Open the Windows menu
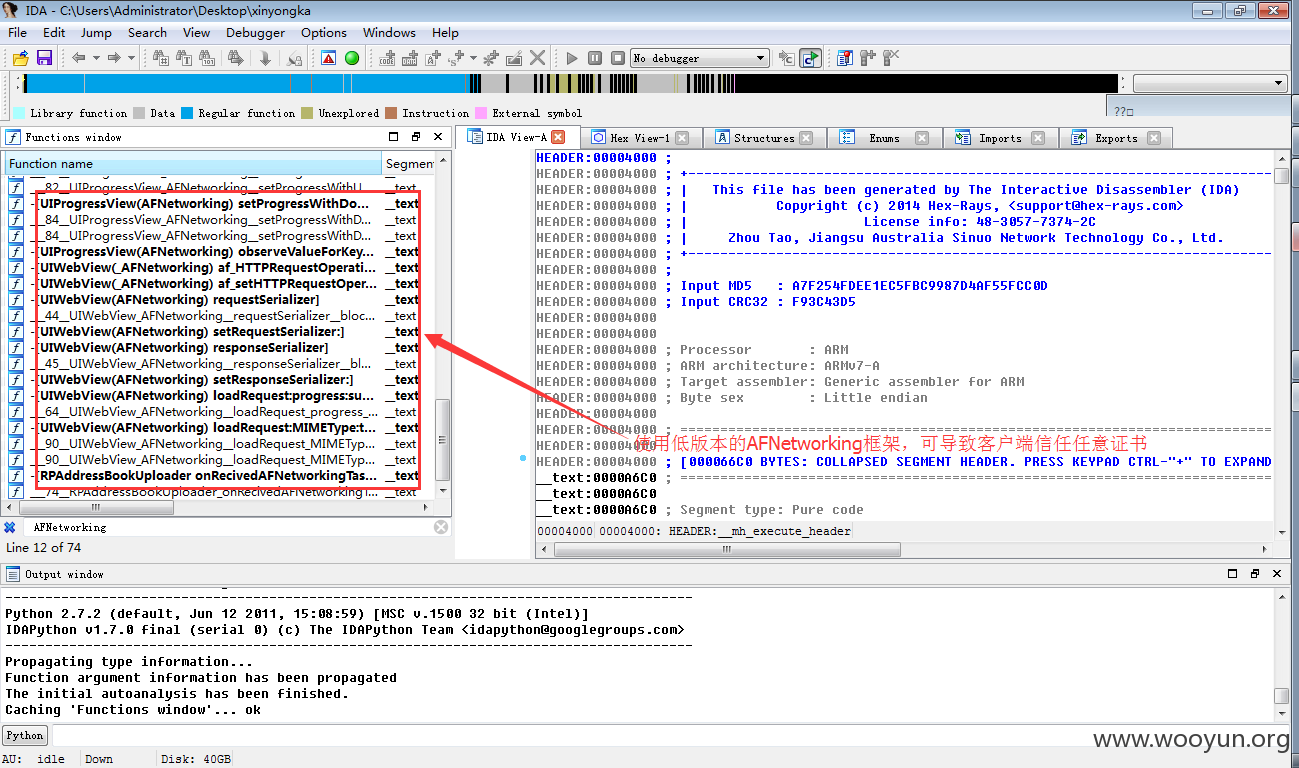 [x=389, y=32]
